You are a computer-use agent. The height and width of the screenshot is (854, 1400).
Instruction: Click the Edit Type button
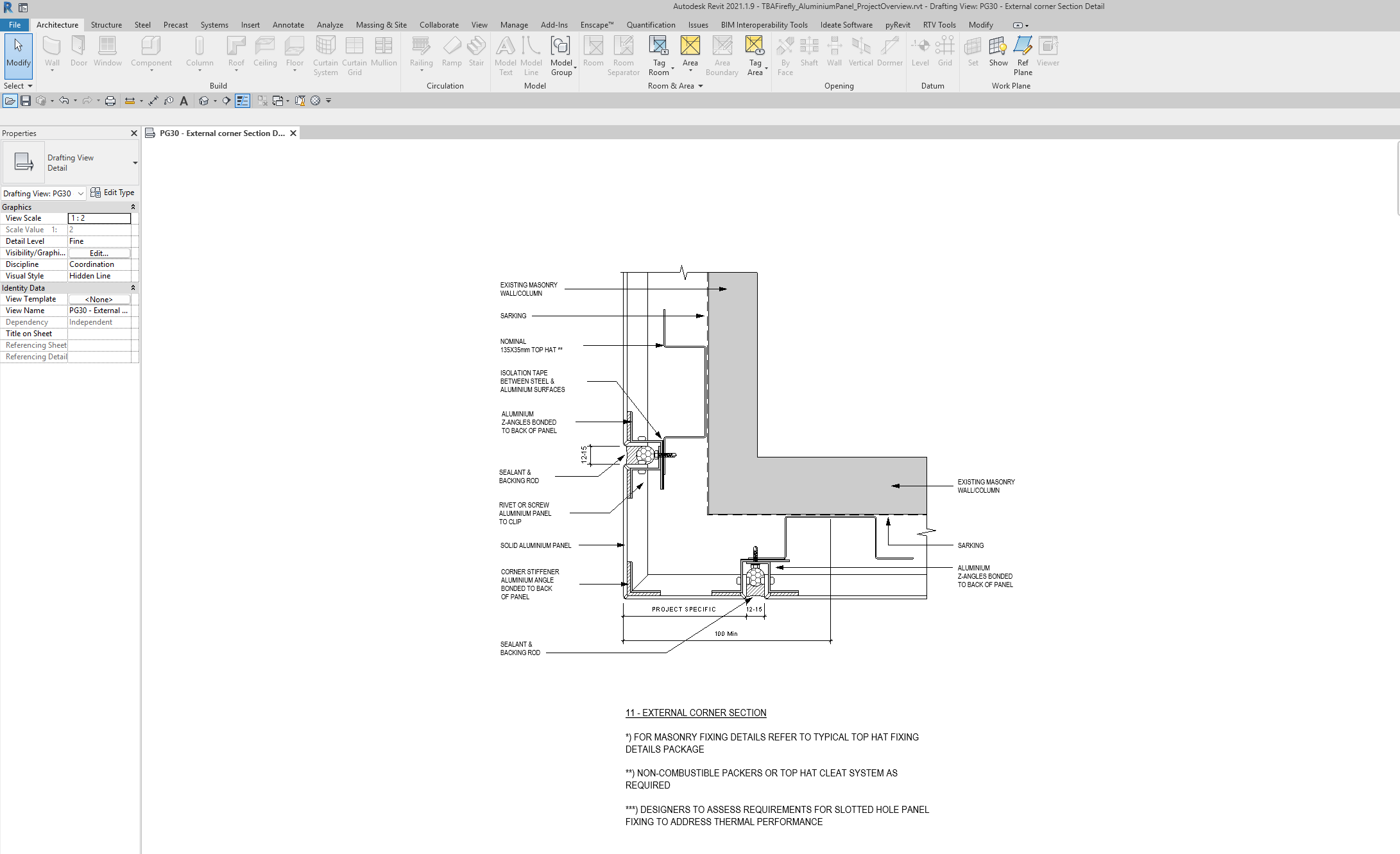(x=113, y=192)
